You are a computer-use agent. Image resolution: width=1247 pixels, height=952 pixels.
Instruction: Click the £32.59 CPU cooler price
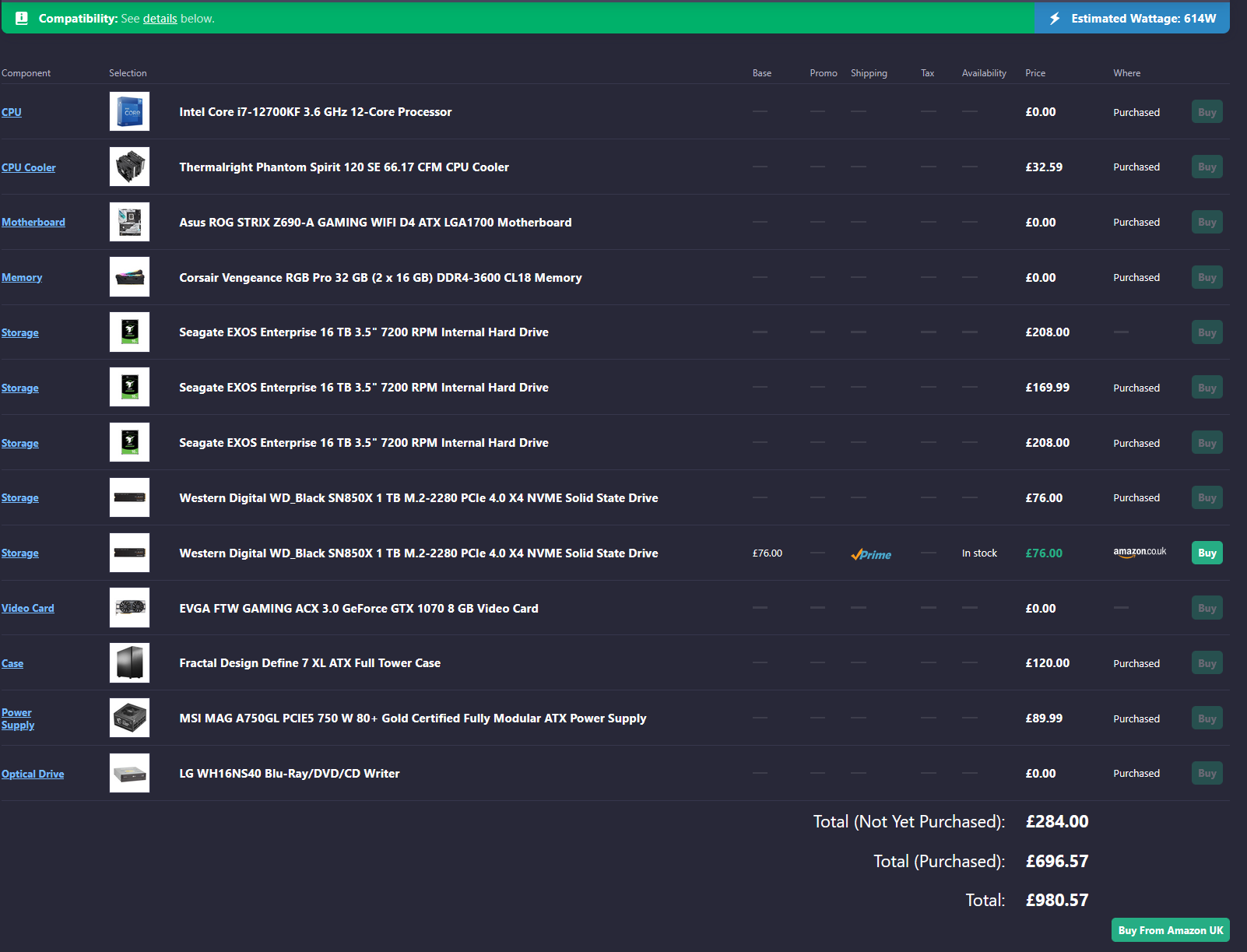pos(1044,167)
